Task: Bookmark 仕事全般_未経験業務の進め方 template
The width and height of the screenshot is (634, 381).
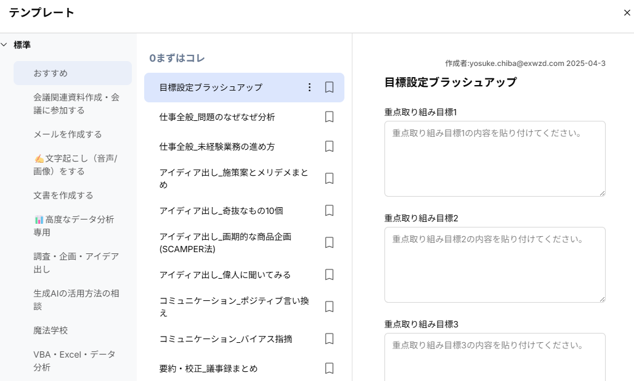Action: coord(329,146)
